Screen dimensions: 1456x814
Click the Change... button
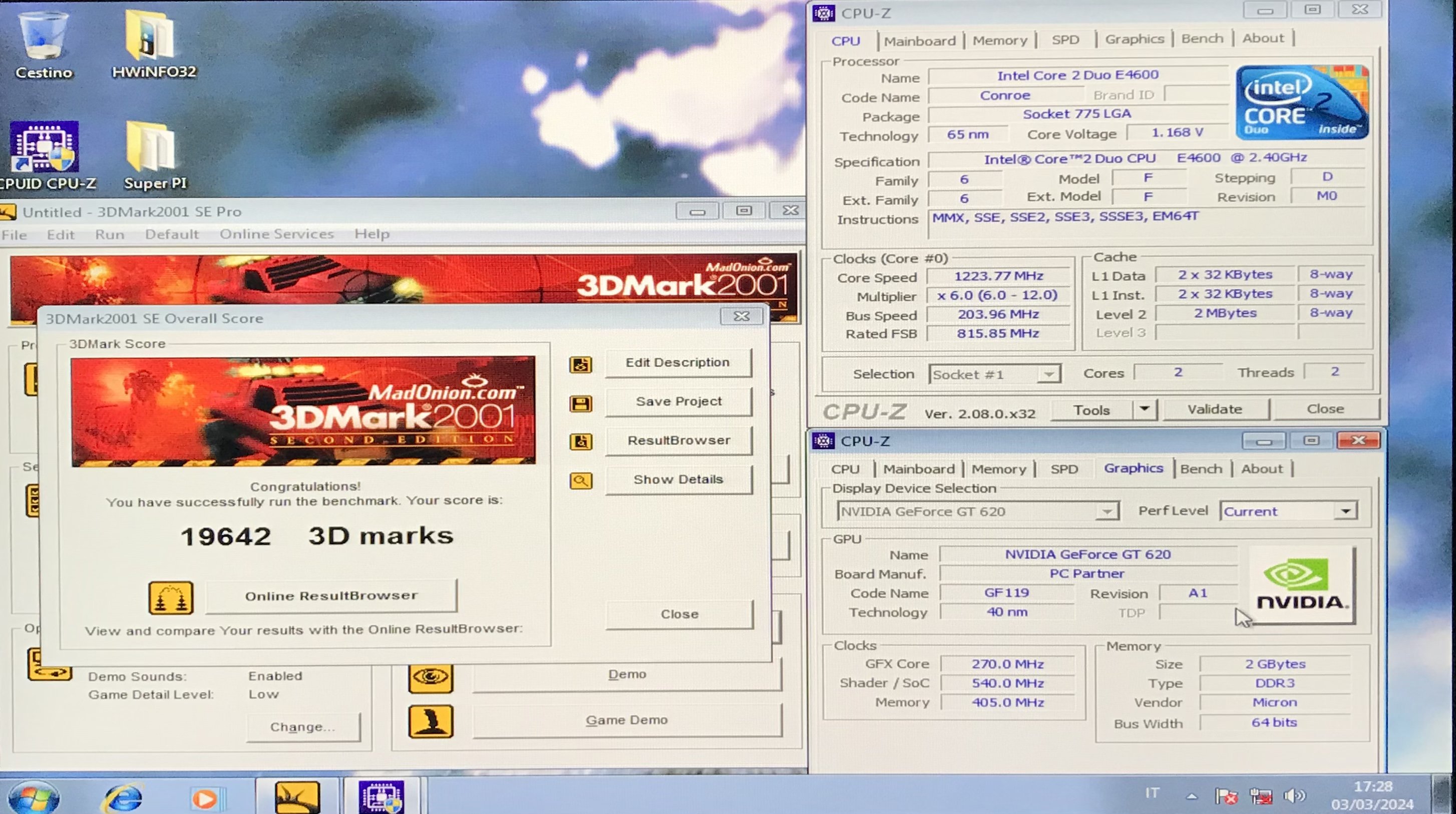click(302, 727)
